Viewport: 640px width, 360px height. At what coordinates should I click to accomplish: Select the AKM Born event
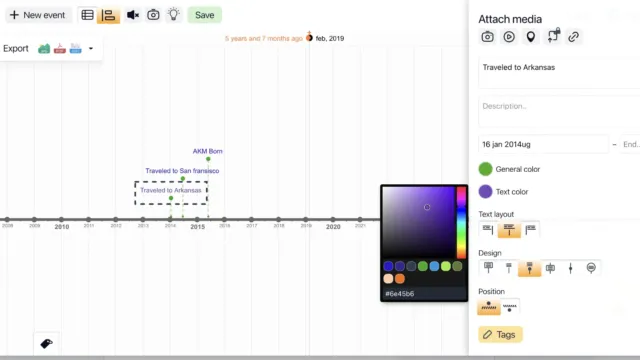[207, 151]
